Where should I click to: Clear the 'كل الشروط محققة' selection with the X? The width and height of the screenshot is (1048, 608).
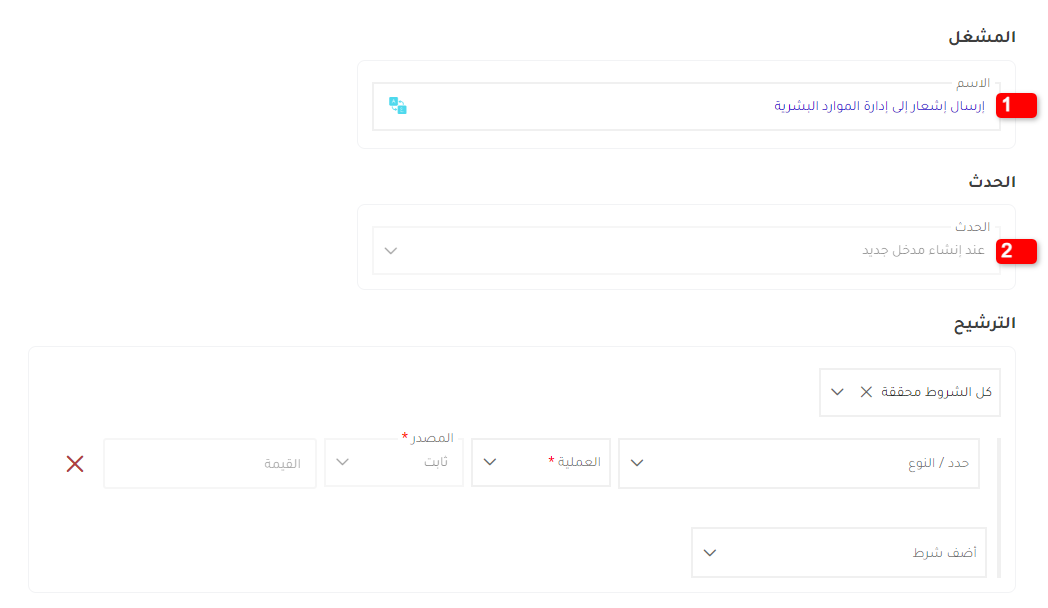tap(866, 392)
